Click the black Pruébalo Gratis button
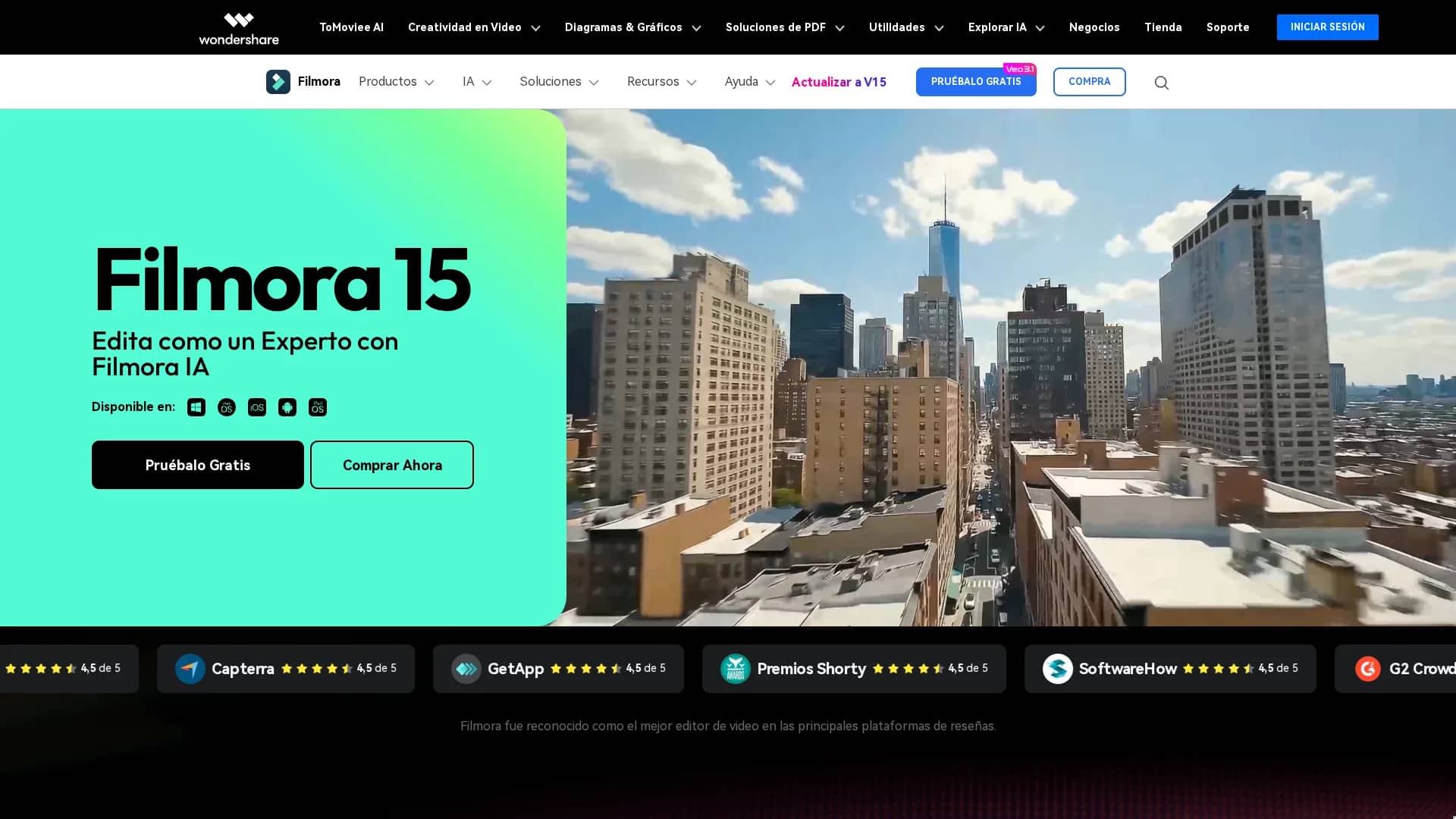Viewport: 1456px width, 819px height. (198, 465)
